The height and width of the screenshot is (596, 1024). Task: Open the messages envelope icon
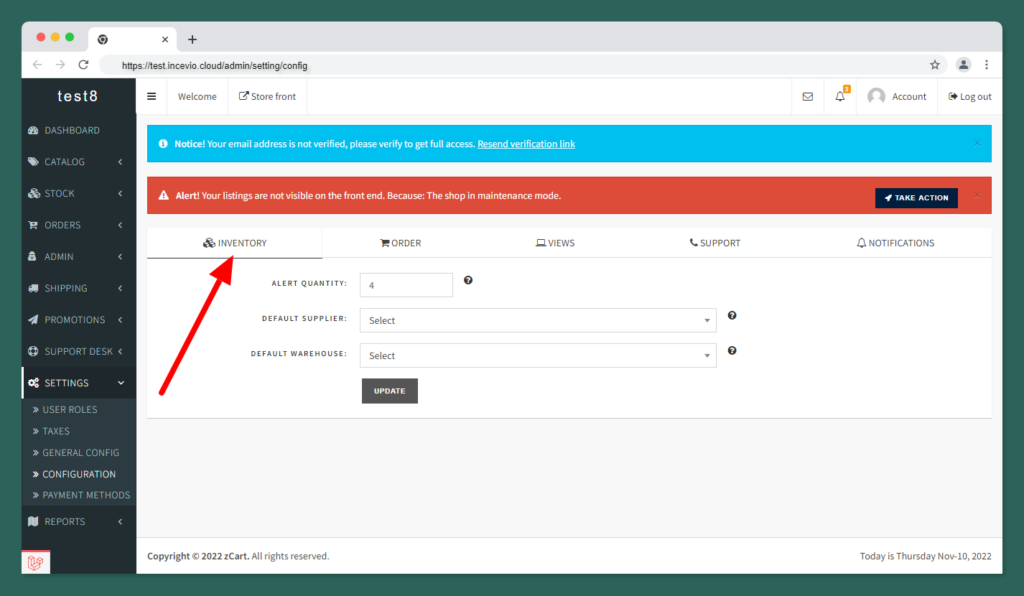point(808,97)
